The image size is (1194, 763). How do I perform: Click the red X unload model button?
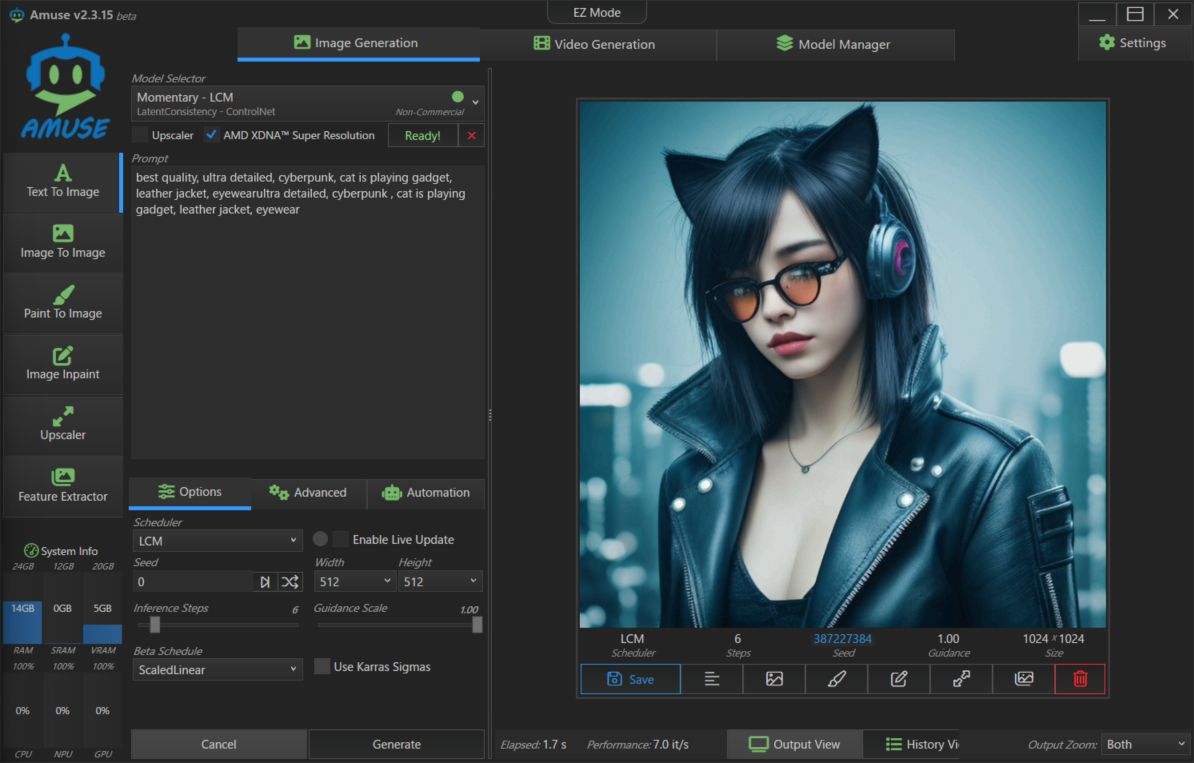[472, 136]
